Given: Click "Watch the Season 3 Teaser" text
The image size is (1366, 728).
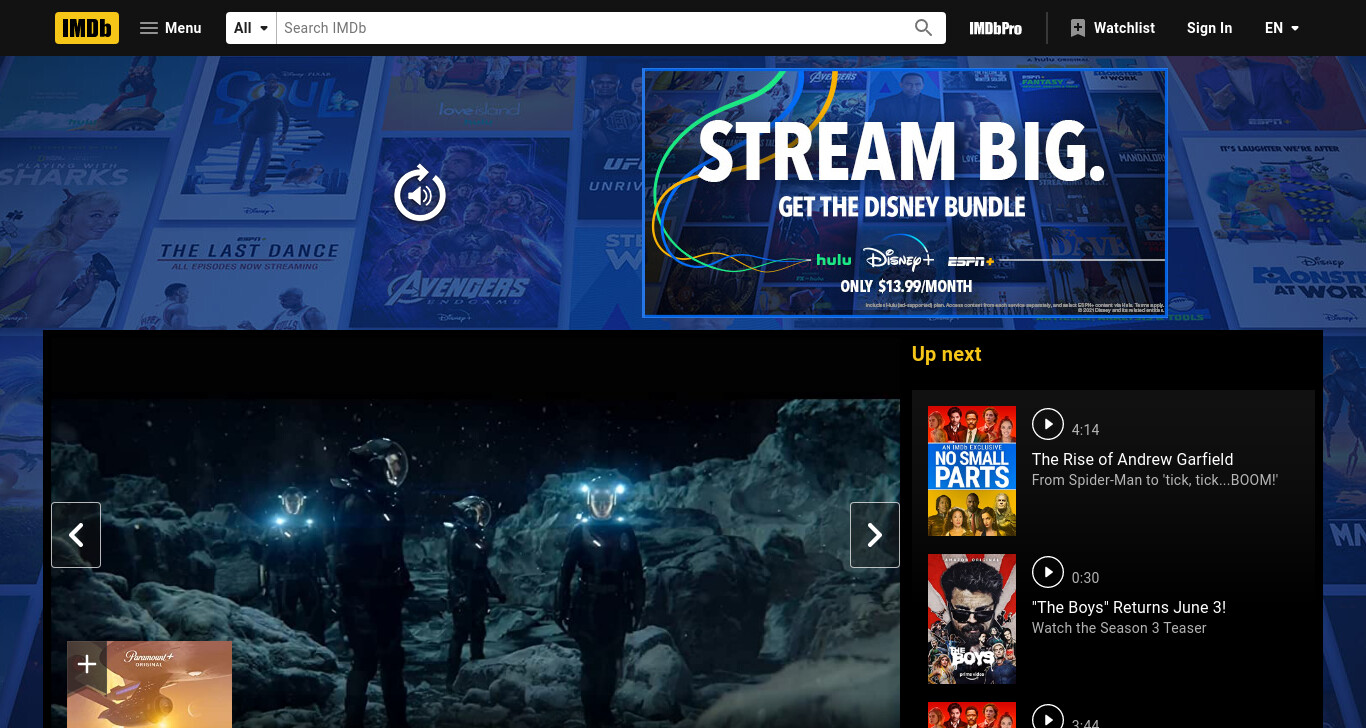Looking at the screenshot, I should (x=1119, y=628).
